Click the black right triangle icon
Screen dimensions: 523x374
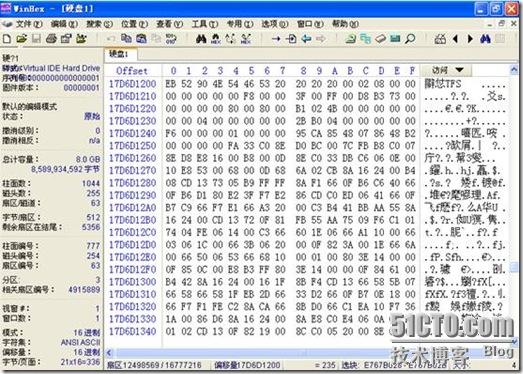pyautogui.click(x=470, y=39)
